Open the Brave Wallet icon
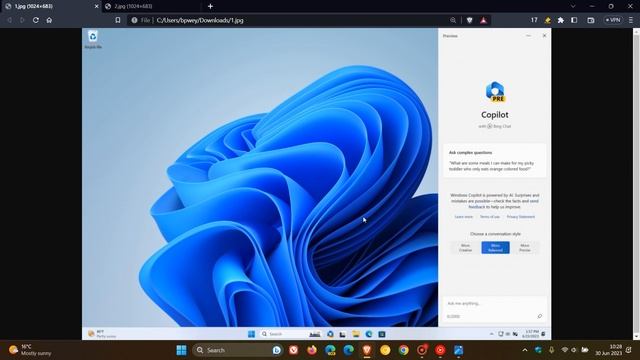Screen dimensions: 640x360 (591, 20)
